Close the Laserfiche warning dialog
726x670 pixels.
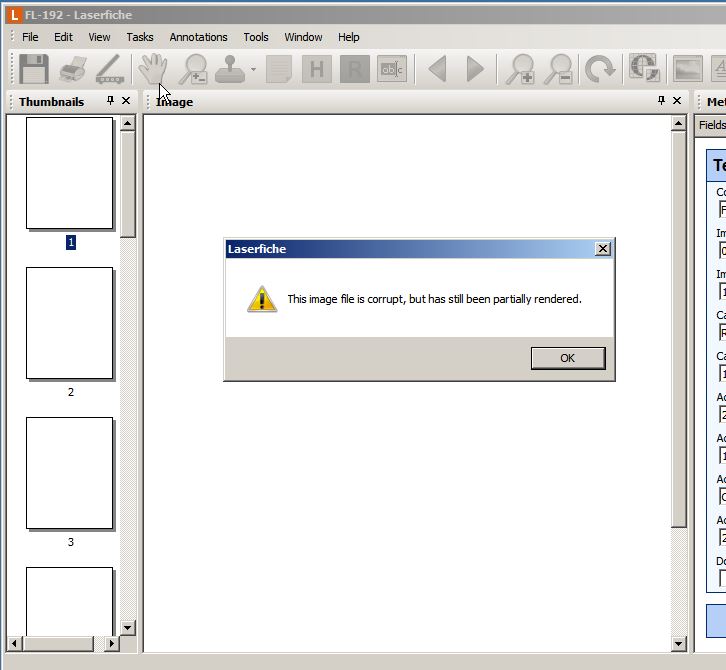point(602,249)
